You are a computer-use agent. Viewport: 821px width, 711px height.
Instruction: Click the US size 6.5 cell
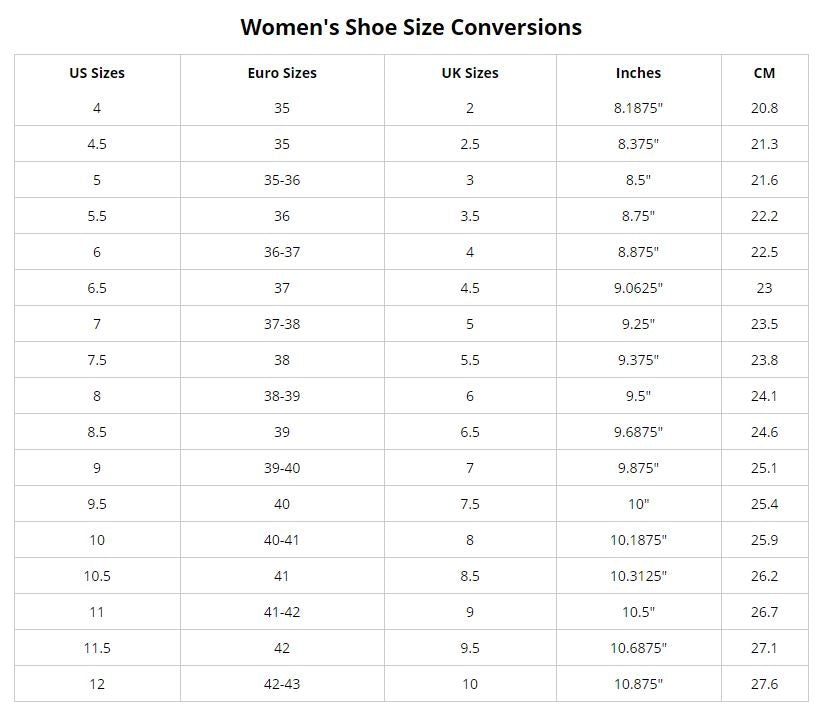click(97, 288)
